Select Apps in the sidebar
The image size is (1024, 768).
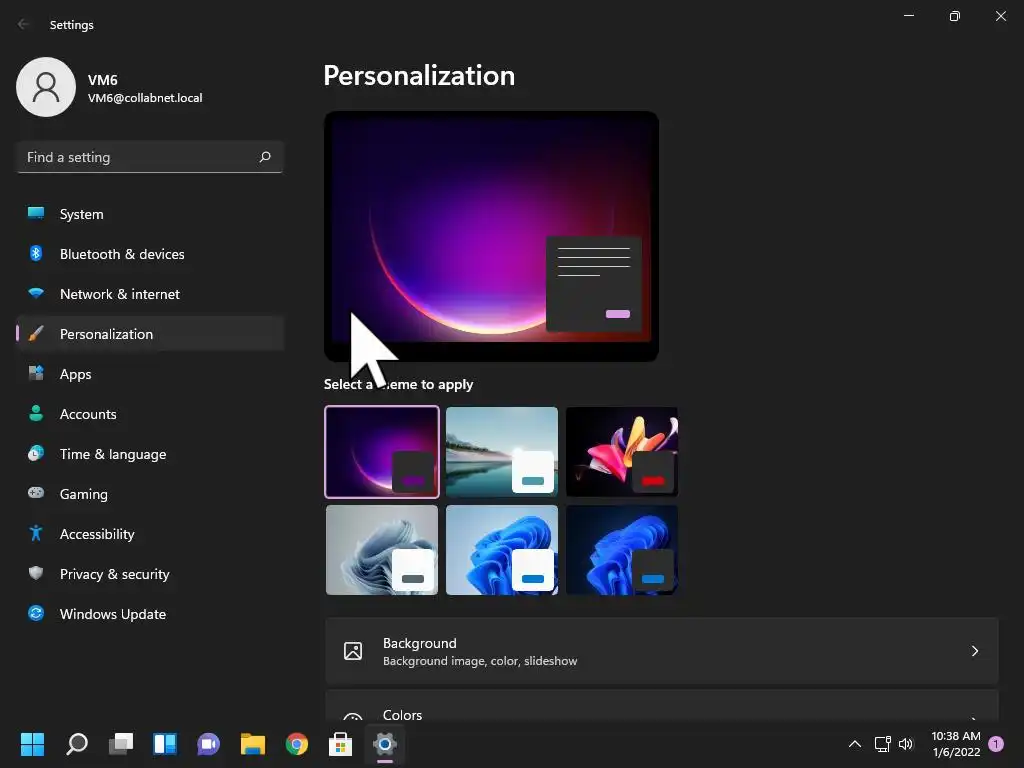[x=150, y=374]
